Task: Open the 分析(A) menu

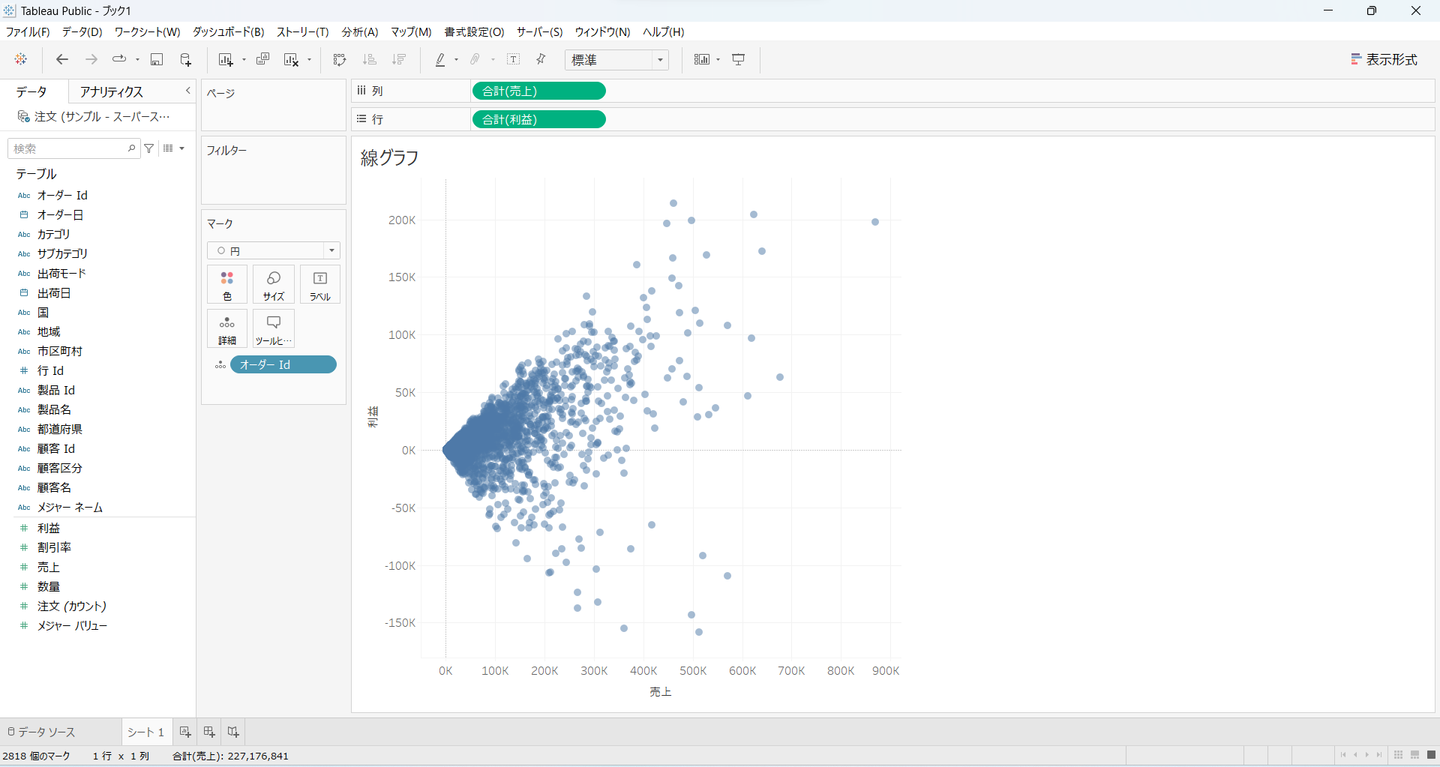Action: click(359, 32)
